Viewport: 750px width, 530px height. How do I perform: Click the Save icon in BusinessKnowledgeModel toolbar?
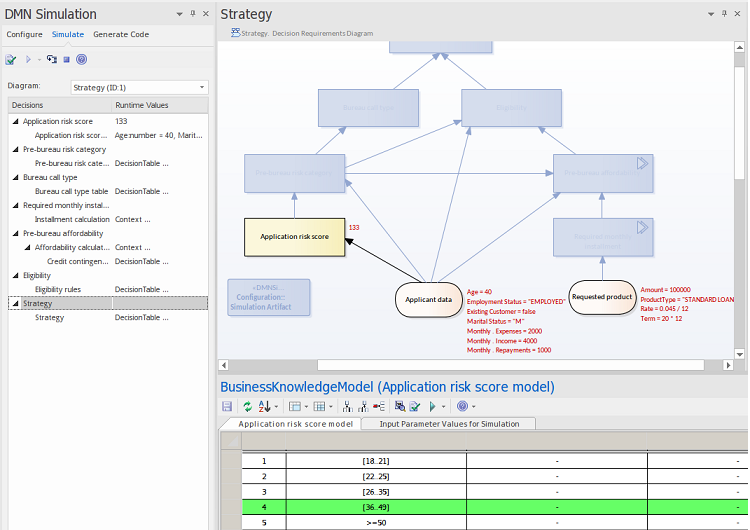(x=227, y=406)
